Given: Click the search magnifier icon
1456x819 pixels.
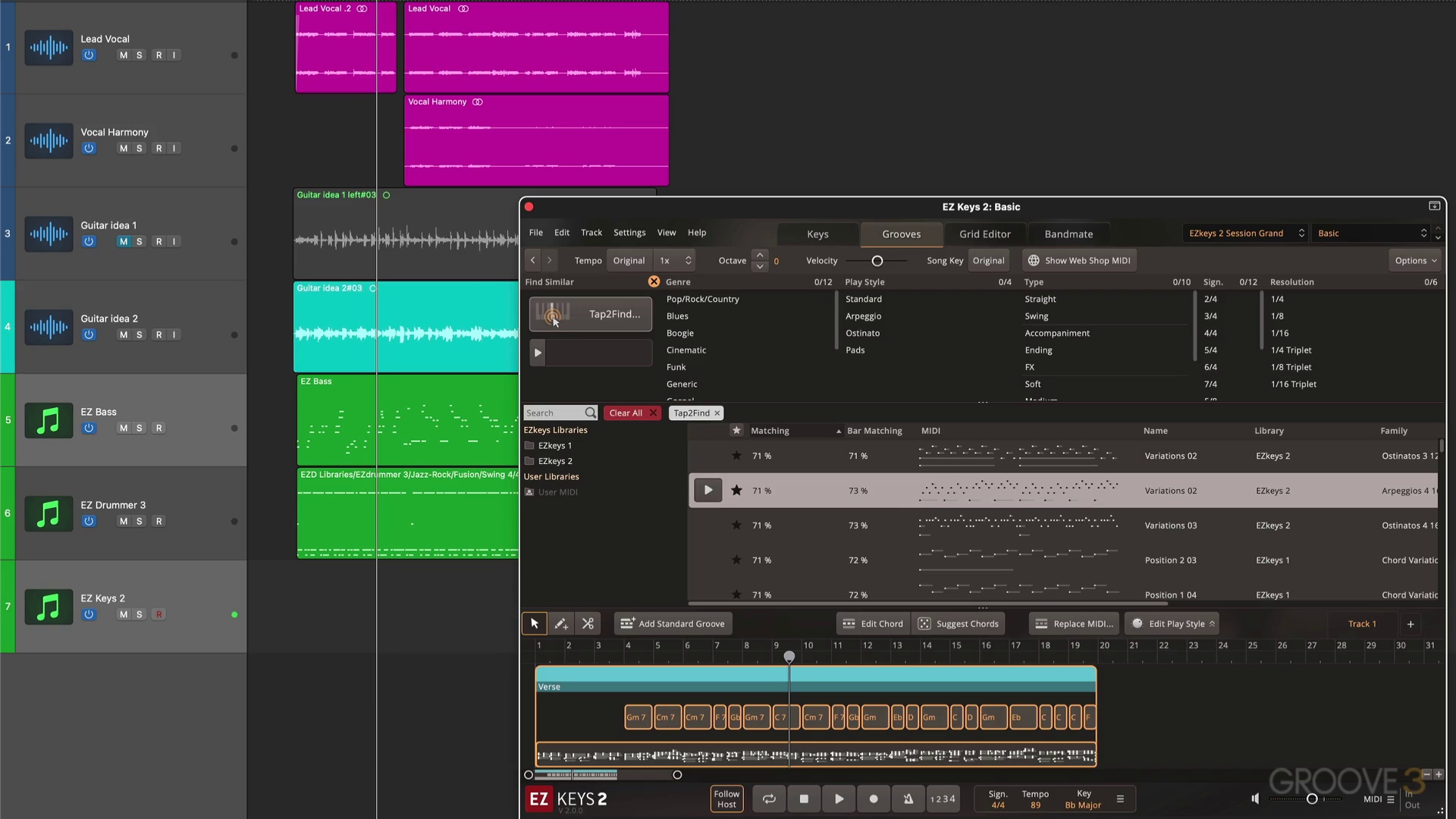Looking at the screenshot, I should pyautogui.click(x=590, y=413).
